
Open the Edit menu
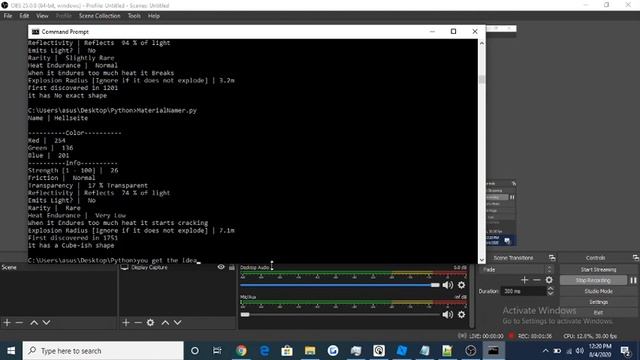[24, 16]
